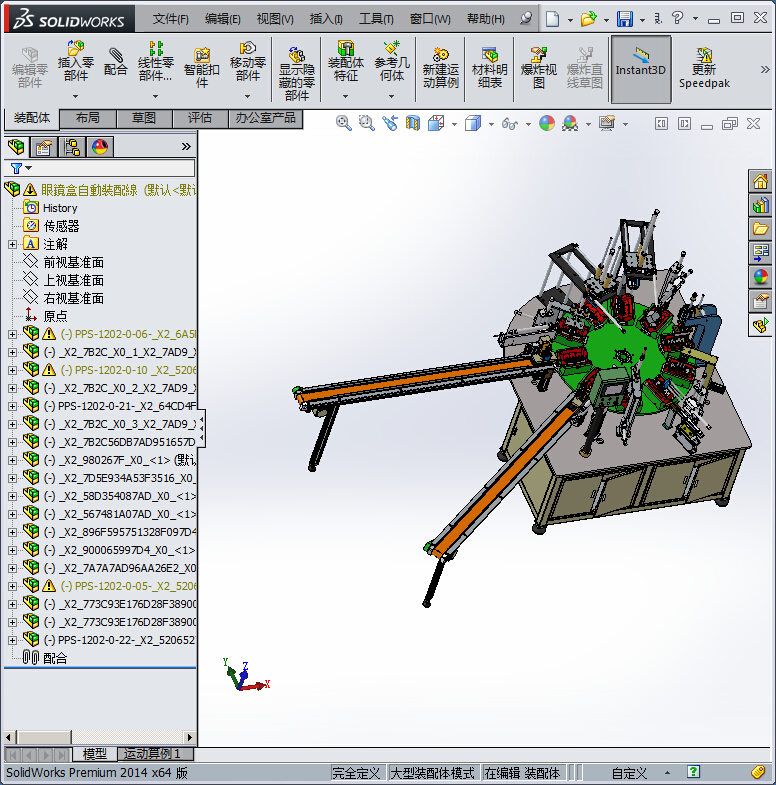Viewport: 776px width, 785px height.
Task: Click the Previous View icon
Action: (390, 123)
